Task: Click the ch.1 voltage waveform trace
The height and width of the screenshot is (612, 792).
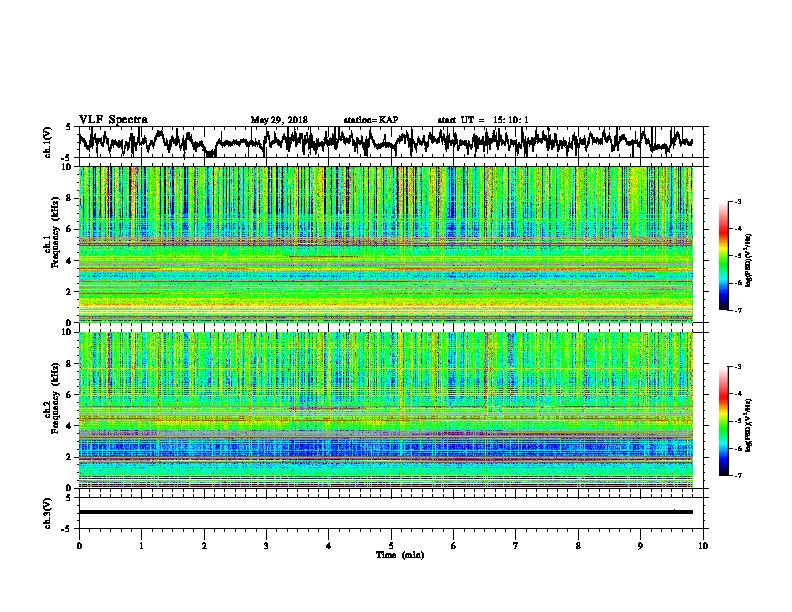Action: click(x=385, y=141)
